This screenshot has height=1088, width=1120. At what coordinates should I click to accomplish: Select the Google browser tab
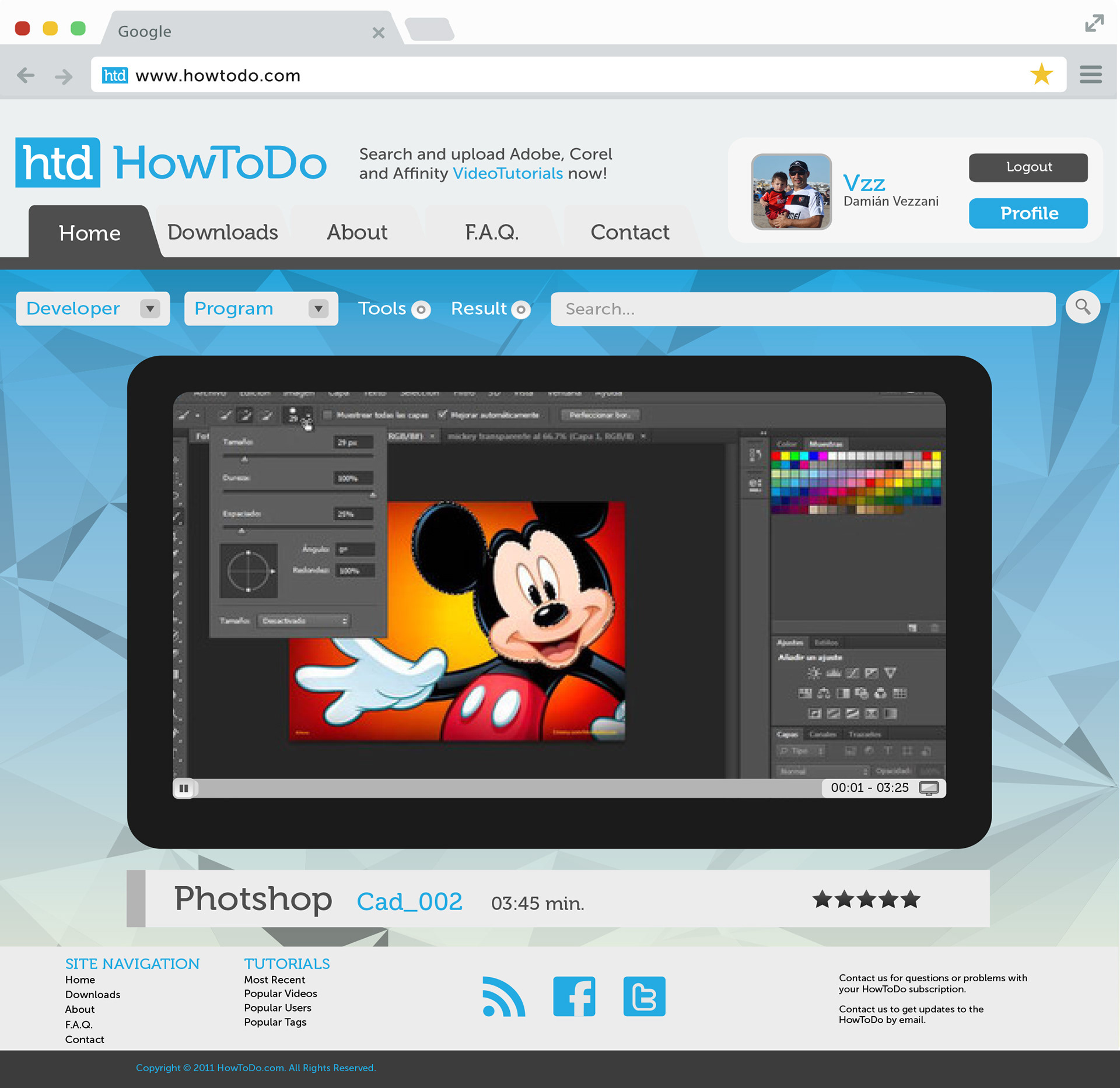click(x=251, y=29)
